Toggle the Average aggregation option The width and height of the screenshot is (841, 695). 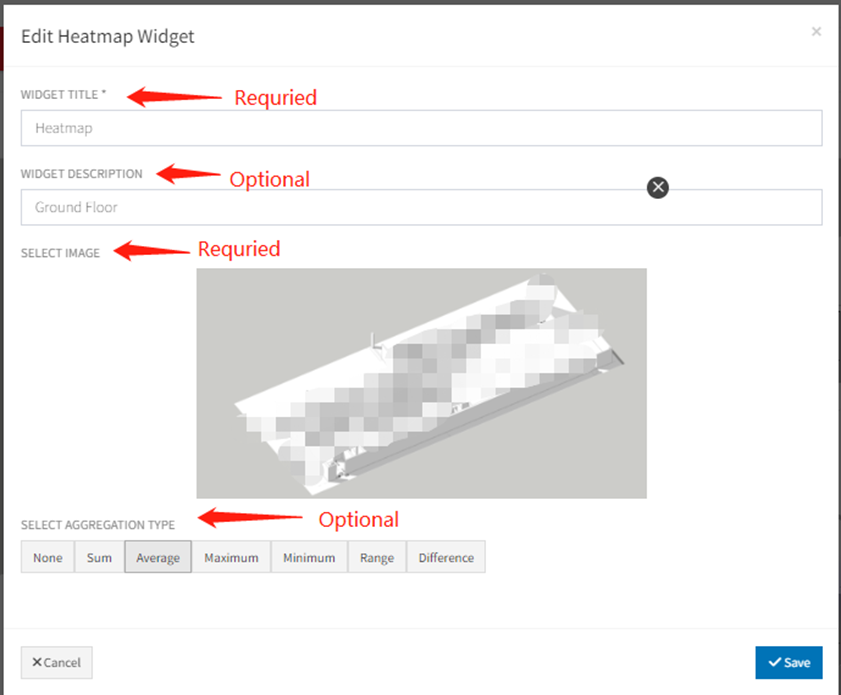click(x=157, y=558)
